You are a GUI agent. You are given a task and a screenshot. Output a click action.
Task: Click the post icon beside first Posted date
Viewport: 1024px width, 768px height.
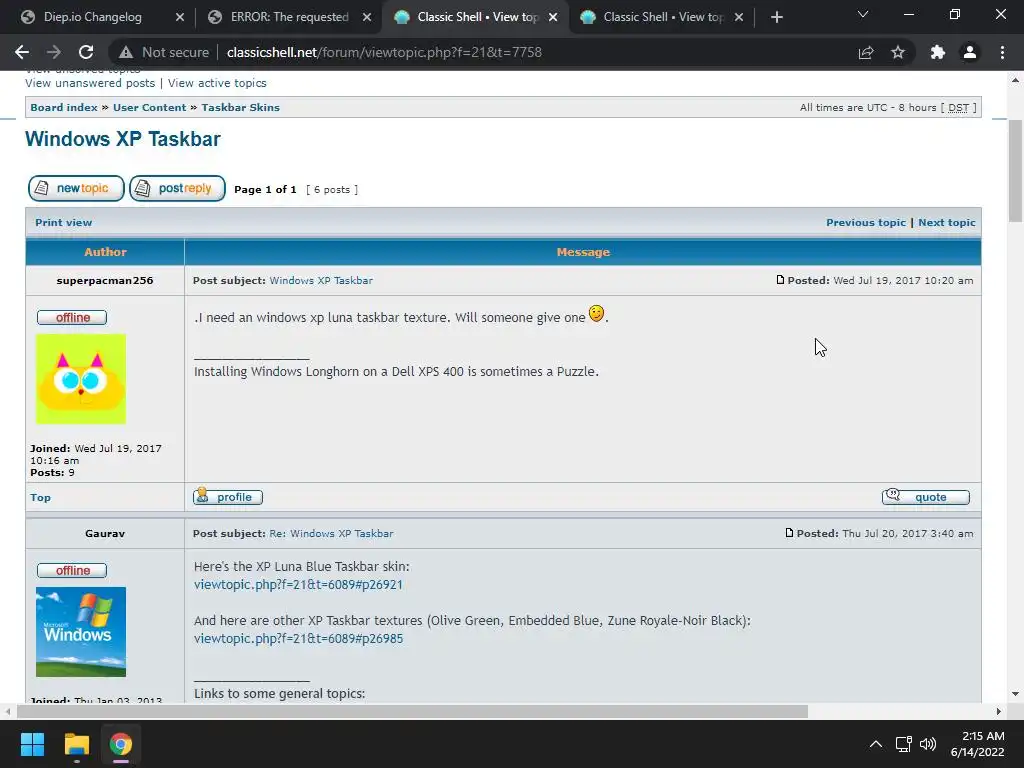780,280
